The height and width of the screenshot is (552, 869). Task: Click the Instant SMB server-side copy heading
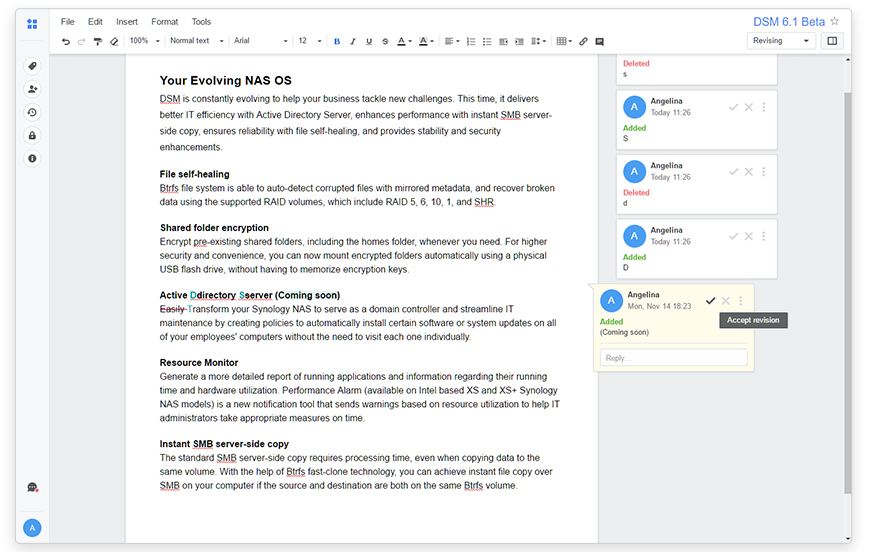(224, 444)
